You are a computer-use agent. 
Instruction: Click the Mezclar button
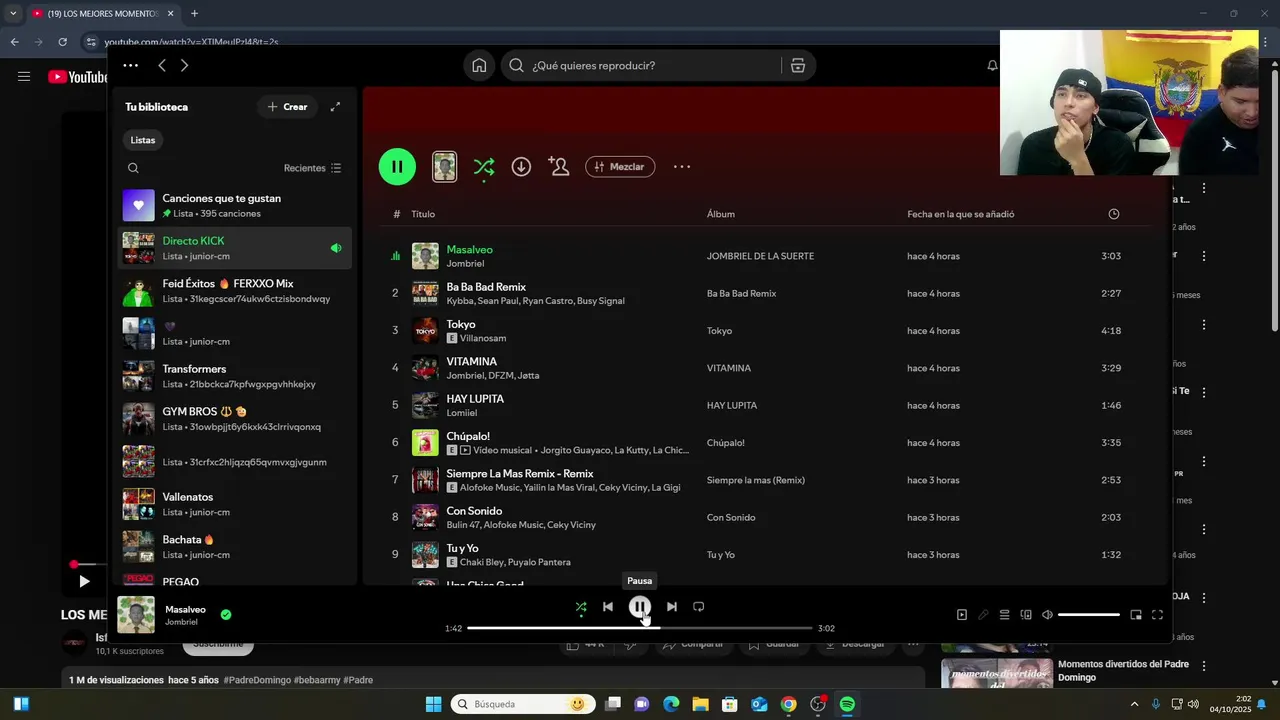(x=620, y=167)
